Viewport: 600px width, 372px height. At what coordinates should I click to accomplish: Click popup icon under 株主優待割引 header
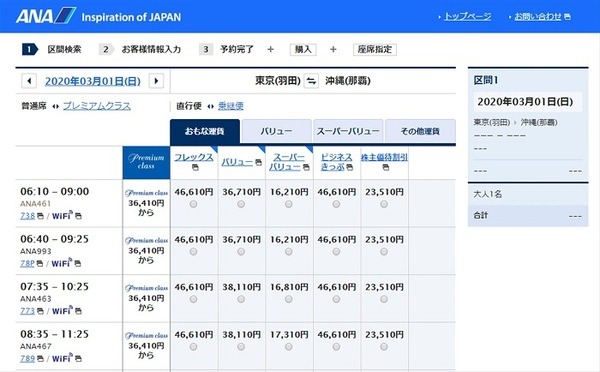386,167
